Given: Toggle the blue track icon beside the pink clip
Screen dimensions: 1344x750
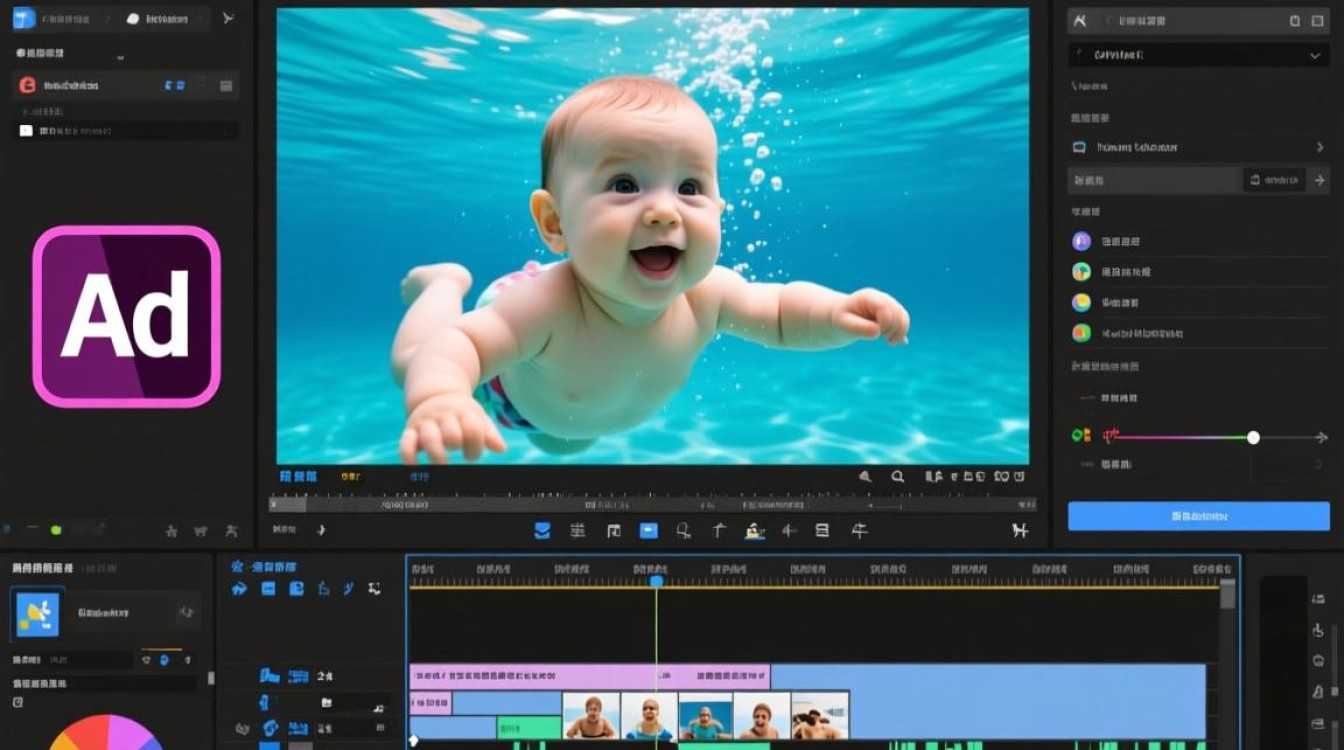Looking at the screenshot, I should coord(268,677).
